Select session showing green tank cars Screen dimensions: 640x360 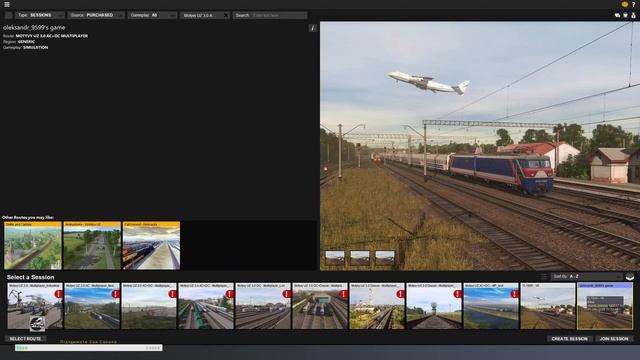tap(206, 306)
